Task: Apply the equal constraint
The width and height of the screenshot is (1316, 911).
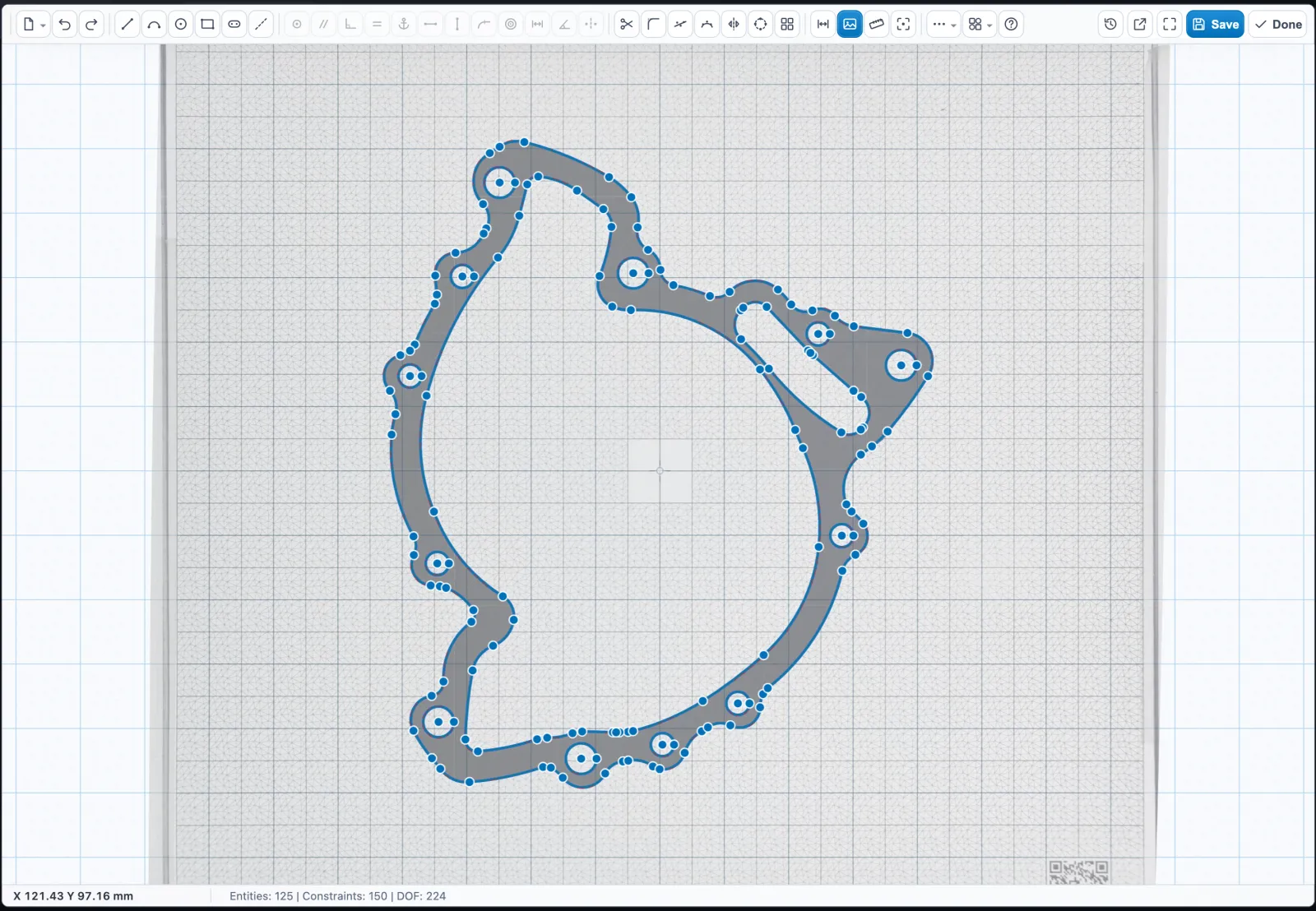Action: coord(377,25)
